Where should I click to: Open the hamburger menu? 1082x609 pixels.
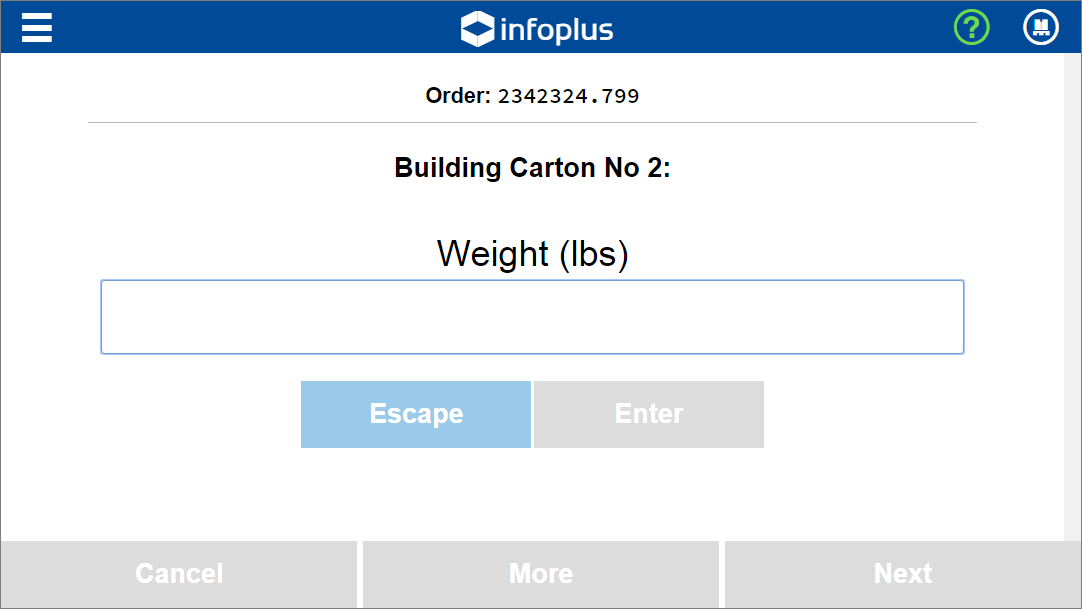[x=37, y=28]
